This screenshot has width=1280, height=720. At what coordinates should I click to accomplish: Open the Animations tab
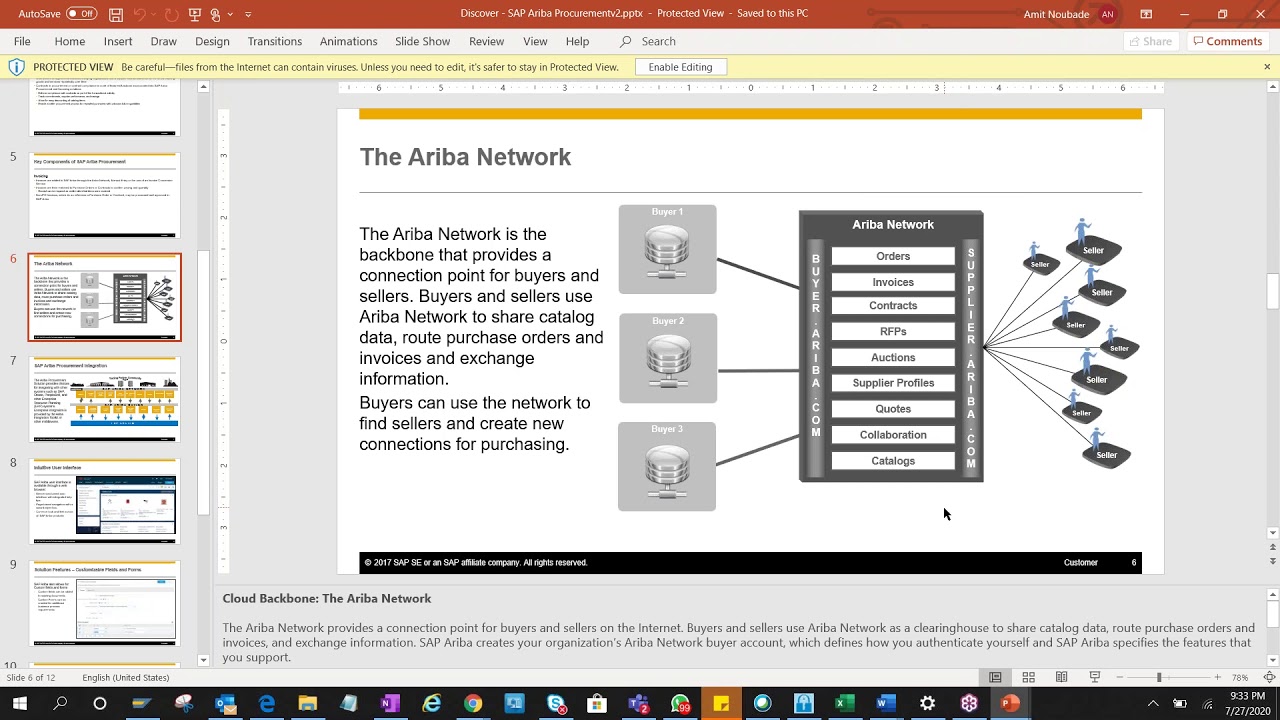point(349,41)
